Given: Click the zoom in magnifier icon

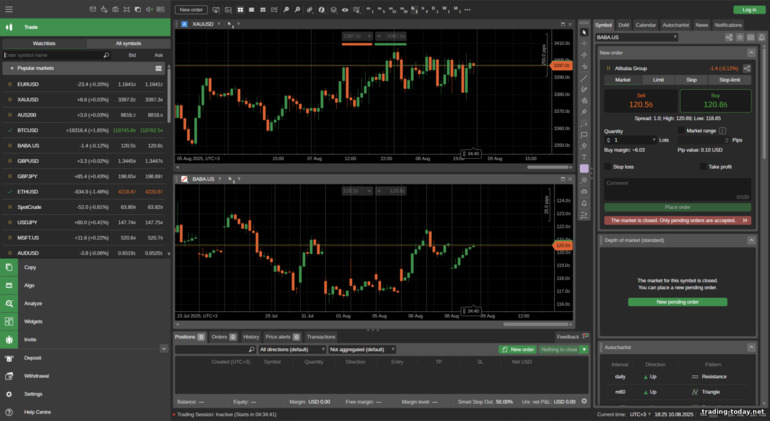Looking at the screenshot, I should click(x=286, y=10).
